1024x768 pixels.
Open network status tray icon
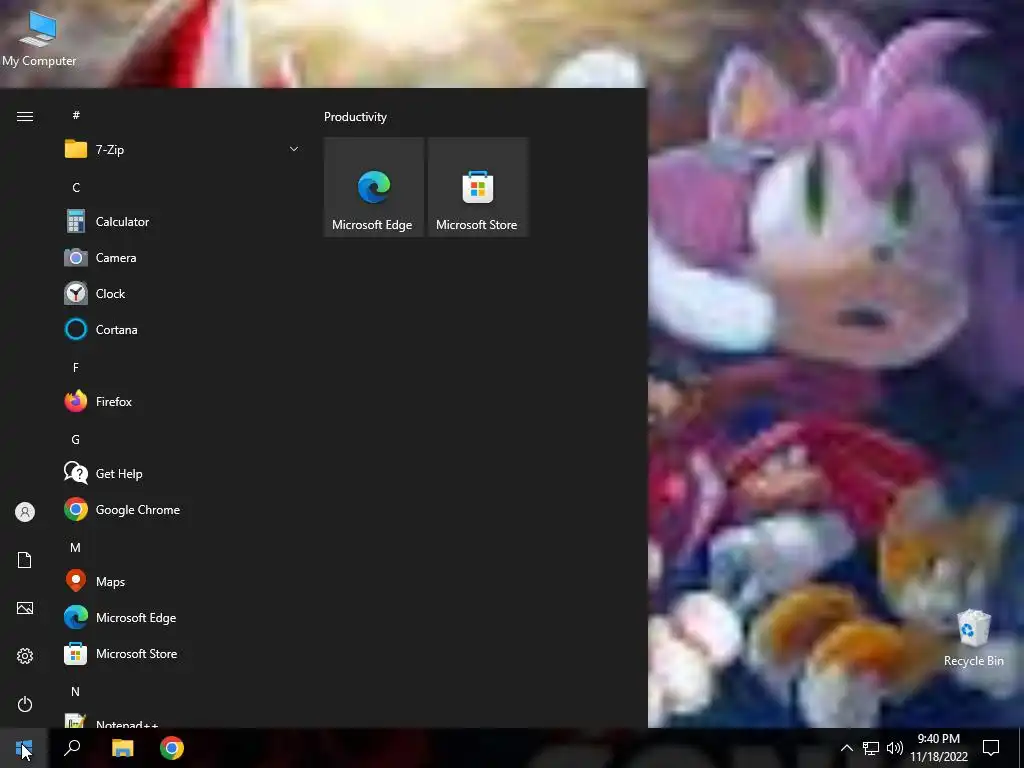click(871, 748)
